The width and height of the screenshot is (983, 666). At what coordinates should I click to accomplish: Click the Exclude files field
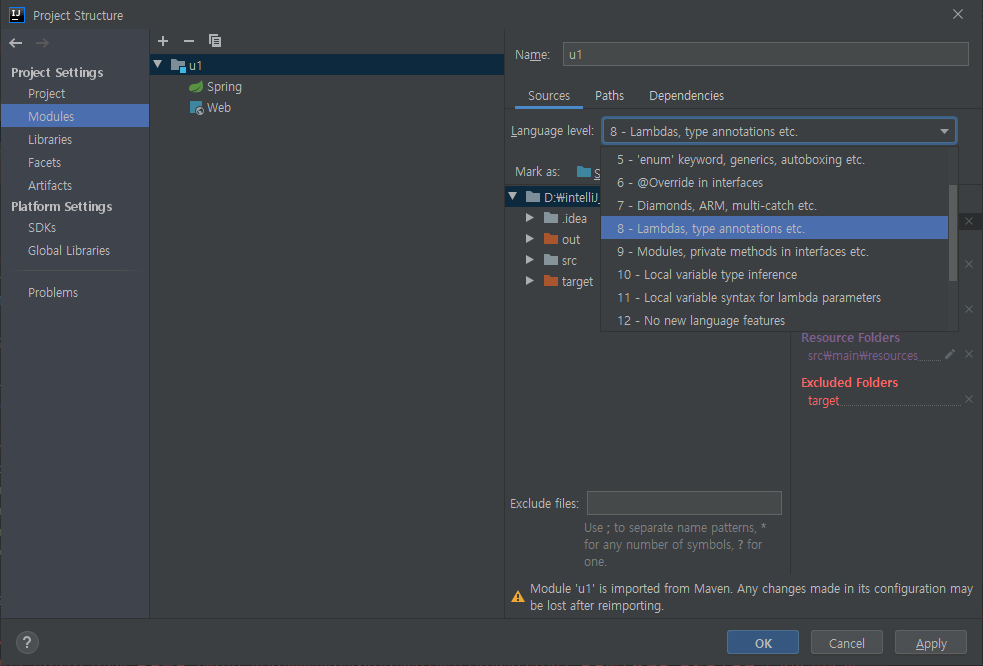(x=684, y=503)
